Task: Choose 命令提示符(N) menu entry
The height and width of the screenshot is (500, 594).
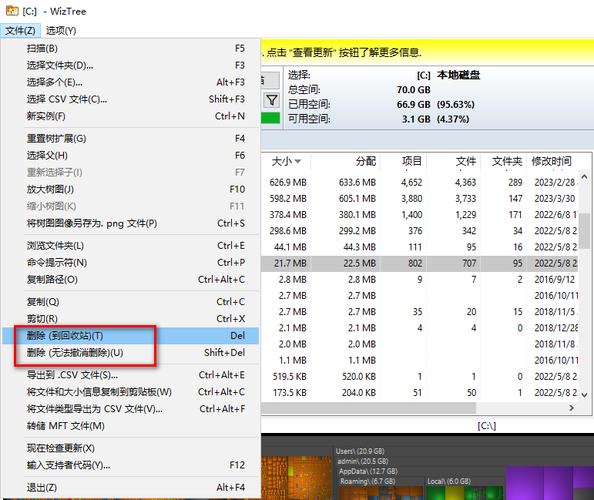Action: tap(131, 262)
